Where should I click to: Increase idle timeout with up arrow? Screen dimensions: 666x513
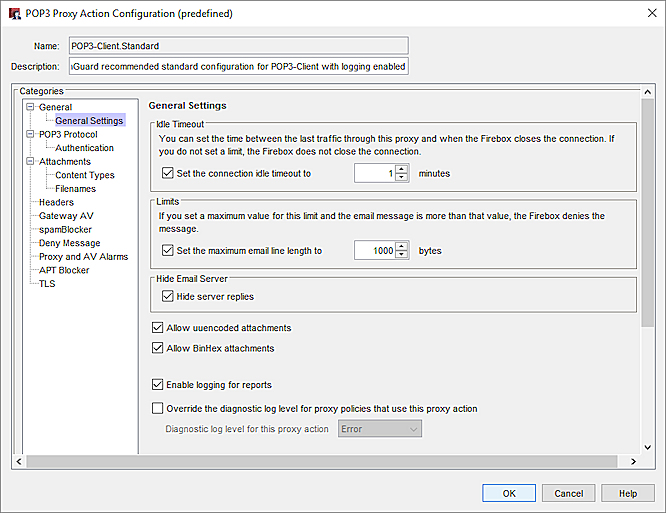[x=401, y=169]
